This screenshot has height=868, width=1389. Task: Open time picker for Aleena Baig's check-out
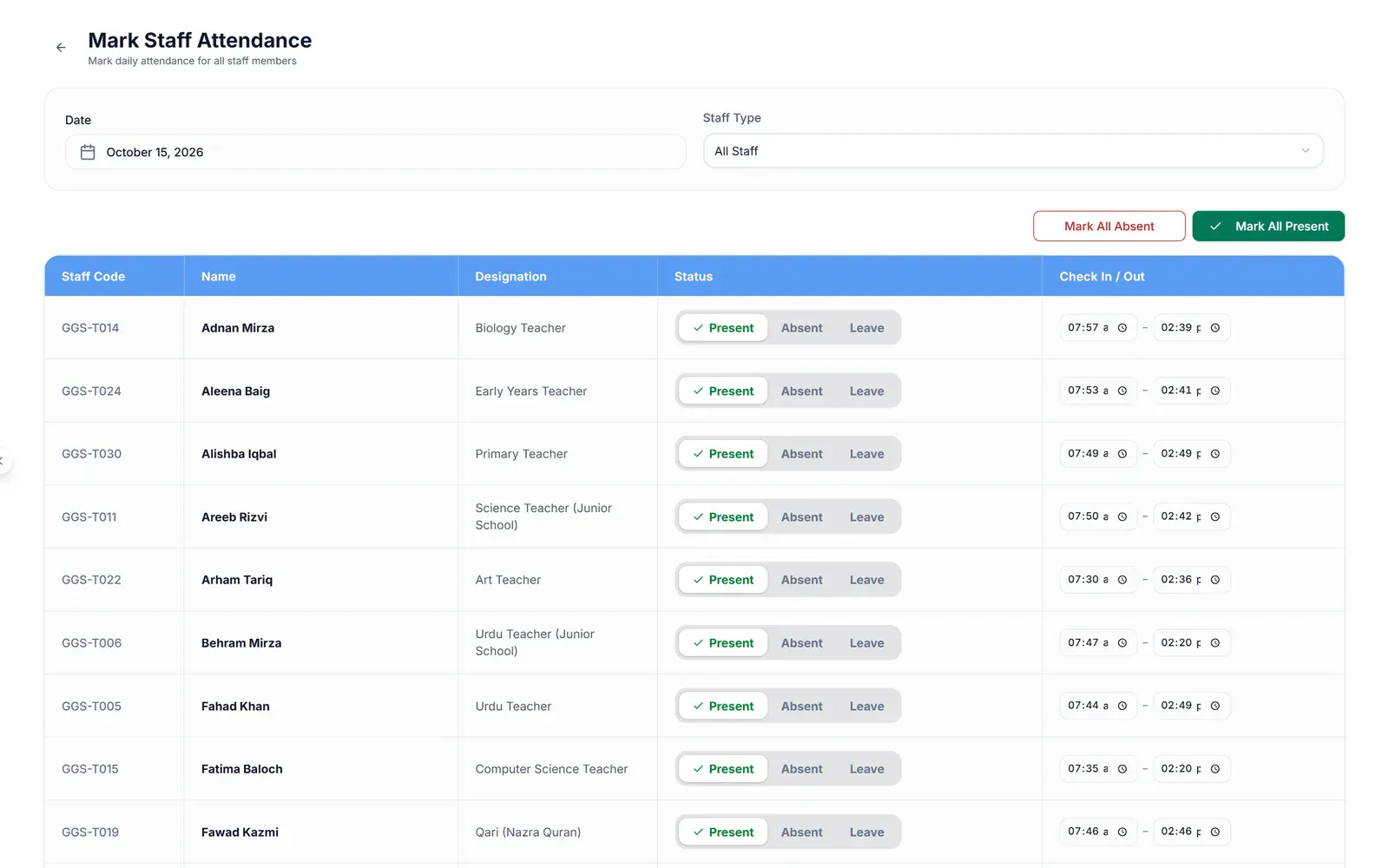[x=1215, y=391]
